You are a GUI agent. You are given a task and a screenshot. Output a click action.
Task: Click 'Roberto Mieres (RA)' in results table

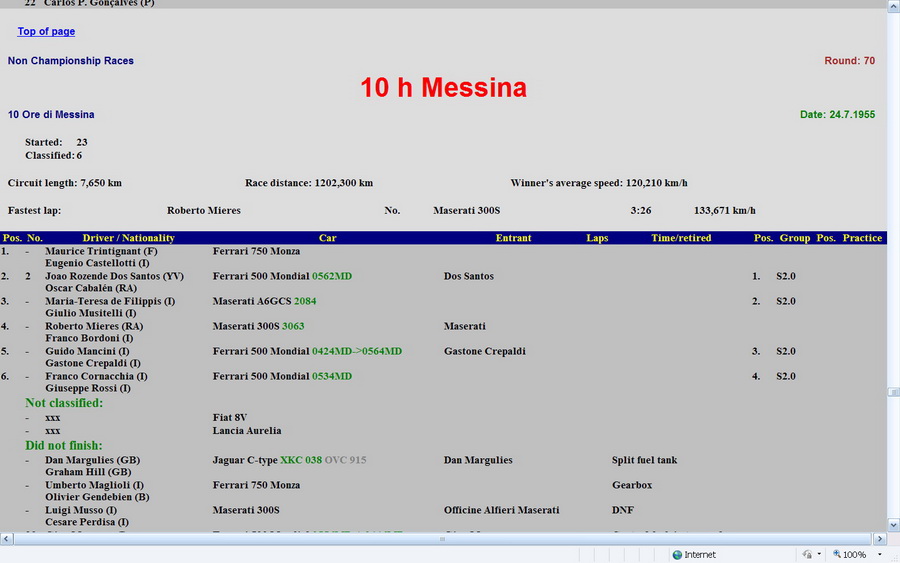94,326
